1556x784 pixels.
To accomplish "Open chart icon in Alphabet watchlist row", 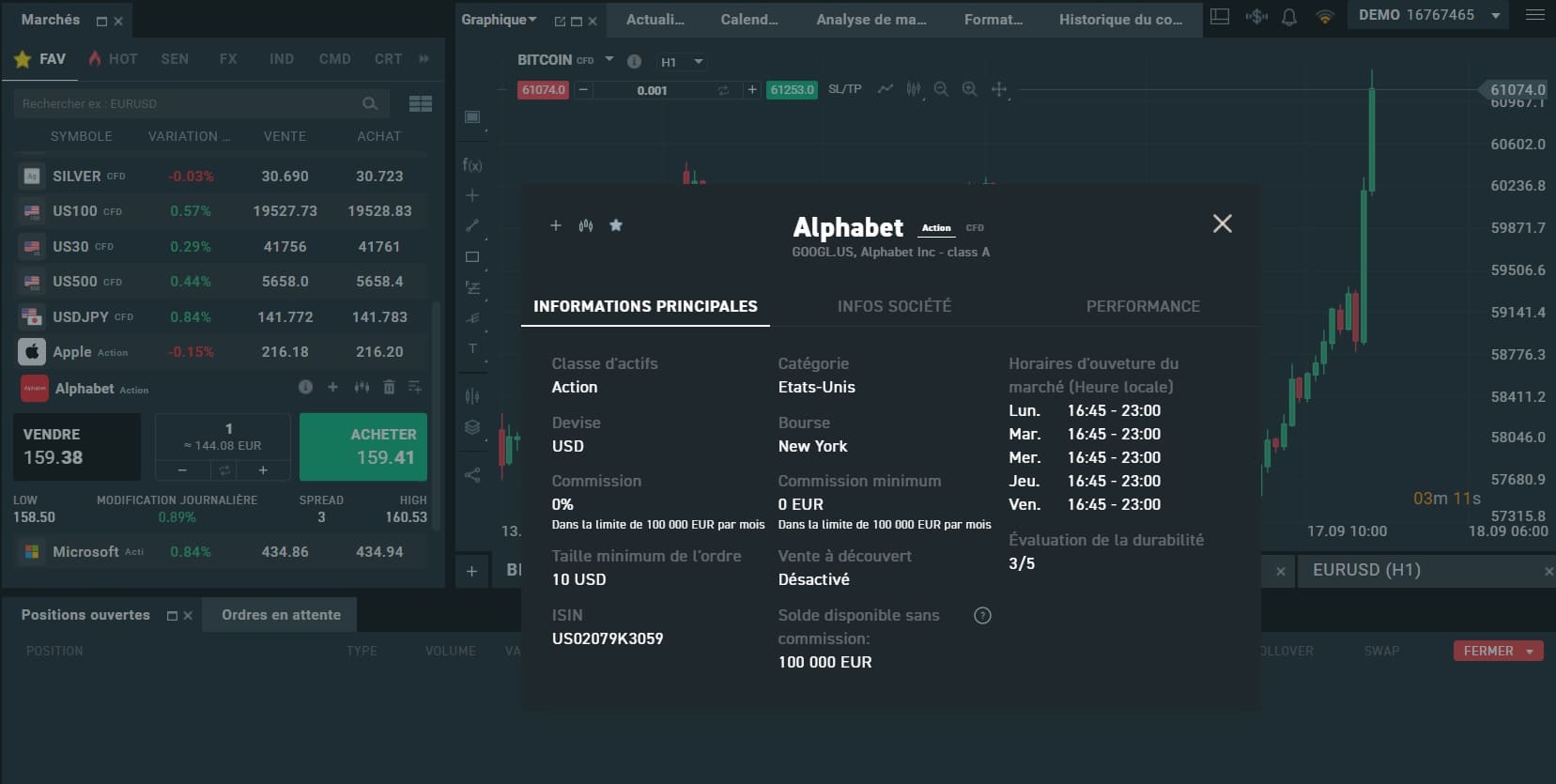I will (x=362, y=387).
